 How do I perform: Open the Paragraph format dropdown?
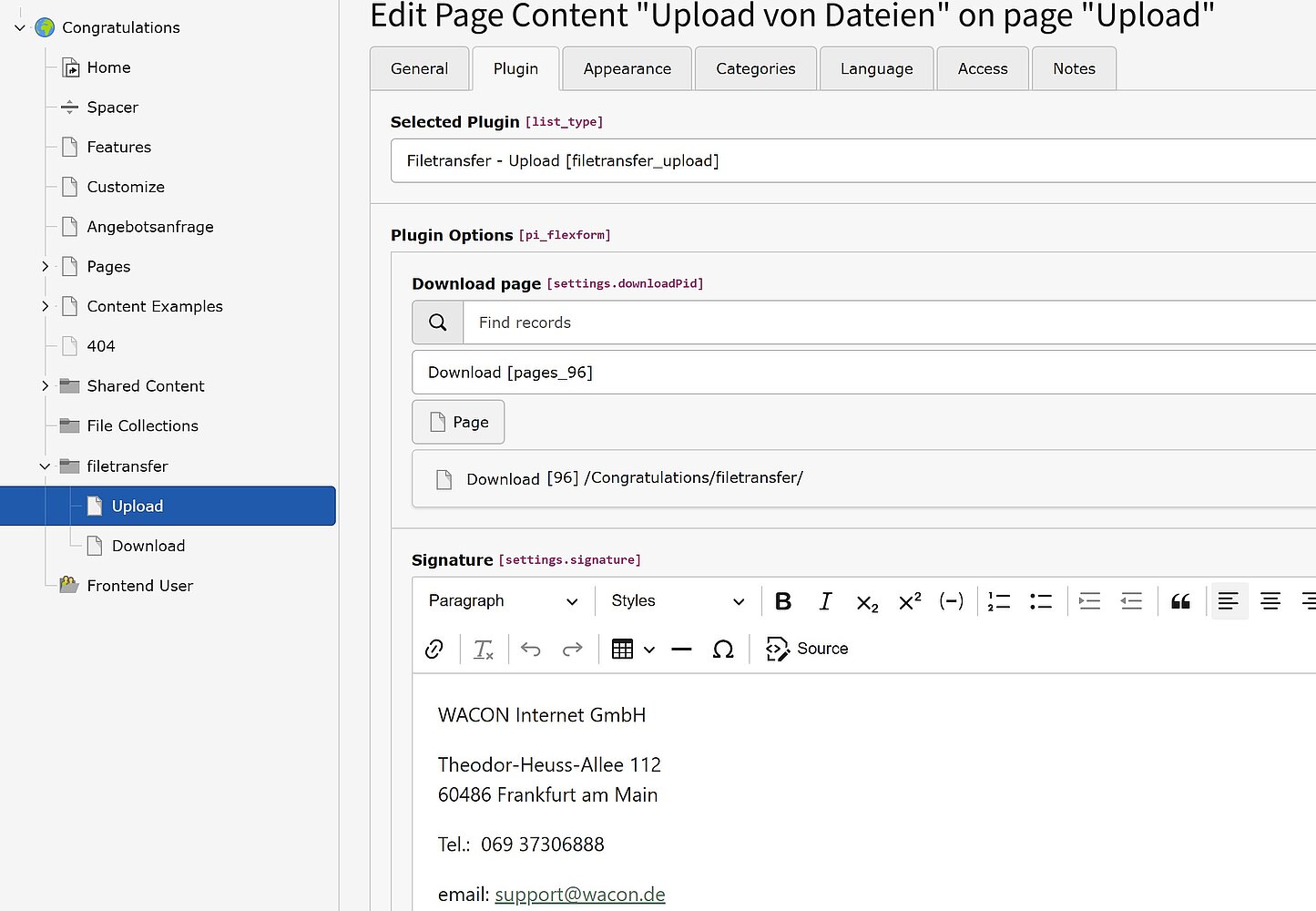503,601
